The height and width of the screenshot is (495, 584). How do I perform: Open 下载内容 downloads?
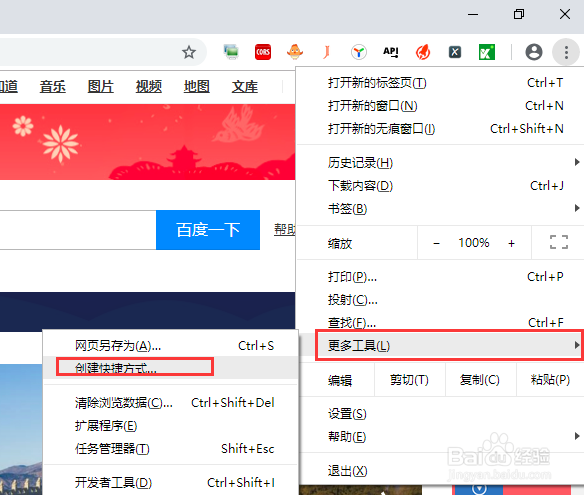(441, 185)
